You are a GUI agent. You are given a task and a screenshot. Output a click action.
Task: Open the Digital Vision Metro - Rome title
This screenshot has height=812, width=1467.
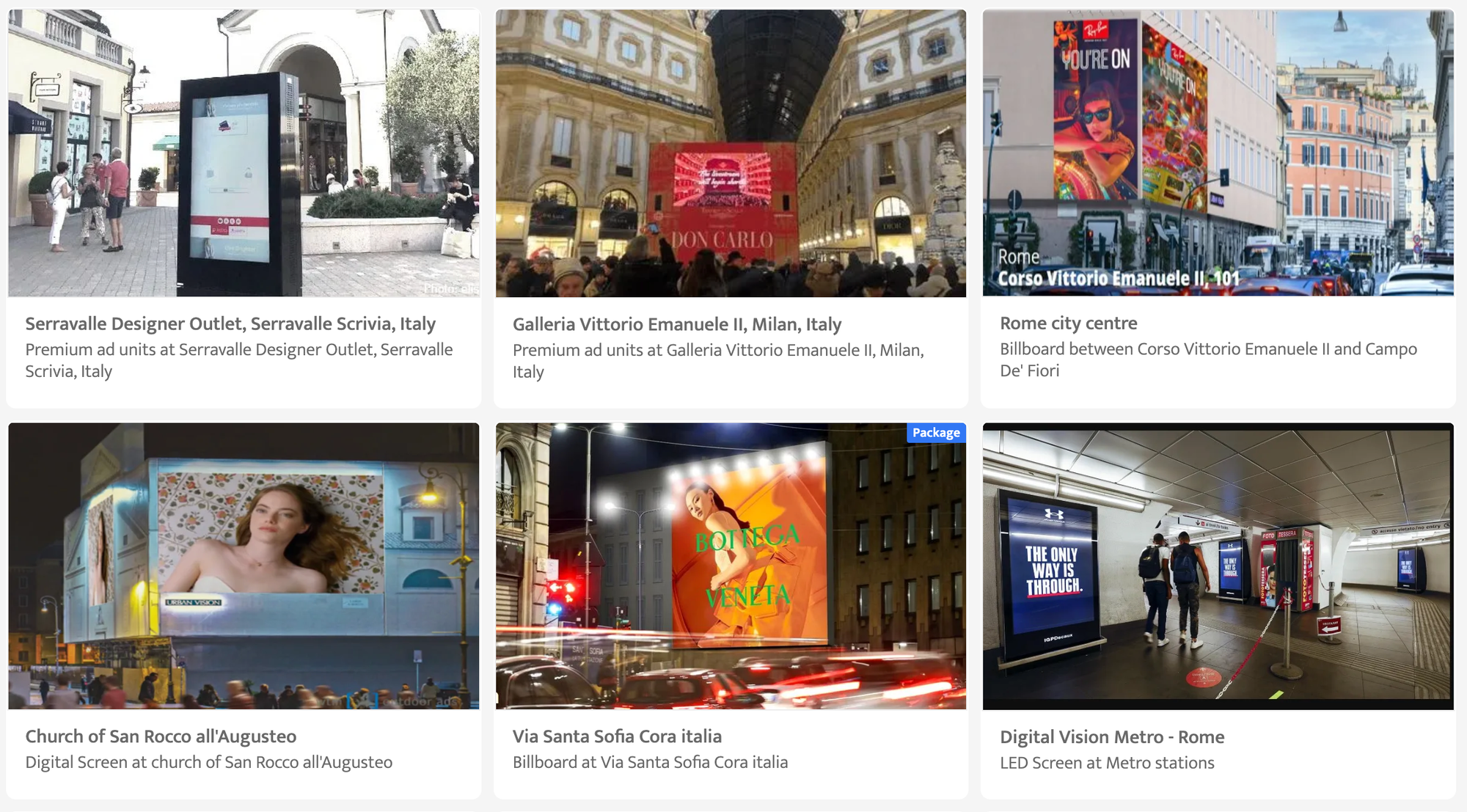(1112, 737)
